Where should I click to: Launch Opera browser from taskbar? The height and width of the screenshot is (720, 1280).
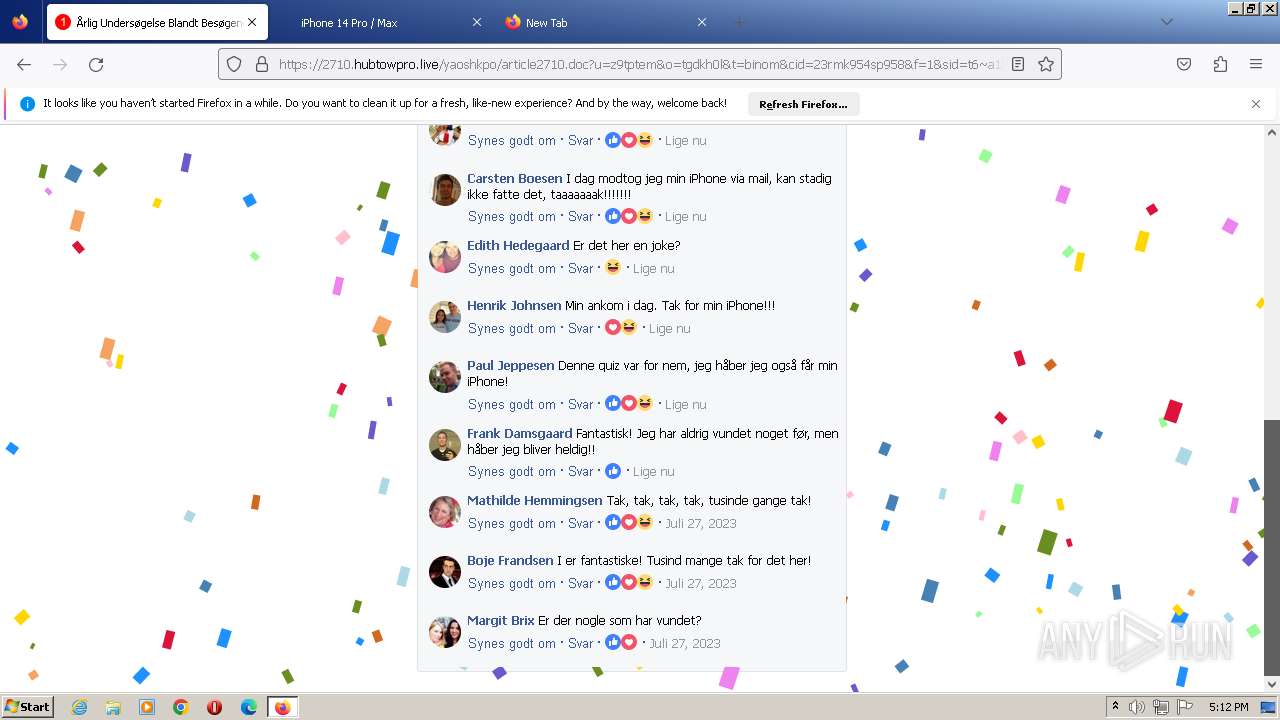click(215, 707)
